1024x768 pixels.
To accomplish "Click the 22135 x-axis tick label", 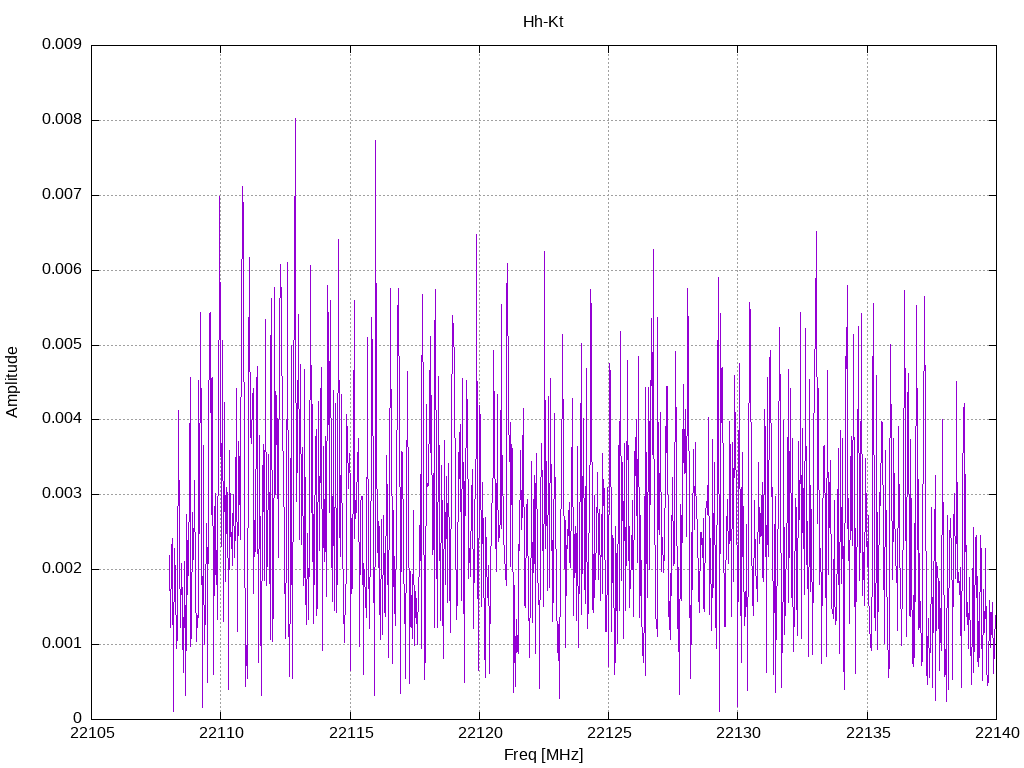I will point(868,733).
